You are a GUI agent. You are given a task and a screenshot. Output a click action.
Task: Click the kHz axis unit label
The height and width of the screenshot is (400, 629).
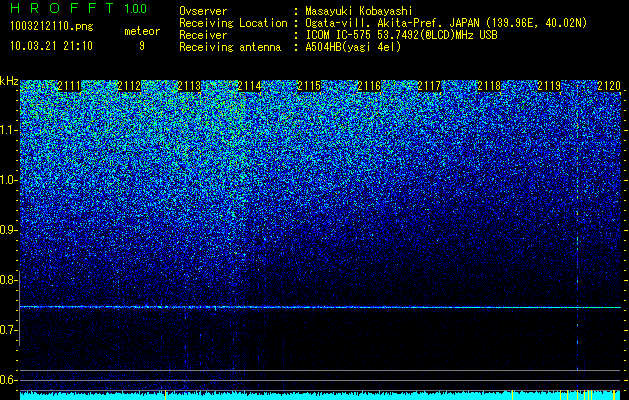point(9,81)
